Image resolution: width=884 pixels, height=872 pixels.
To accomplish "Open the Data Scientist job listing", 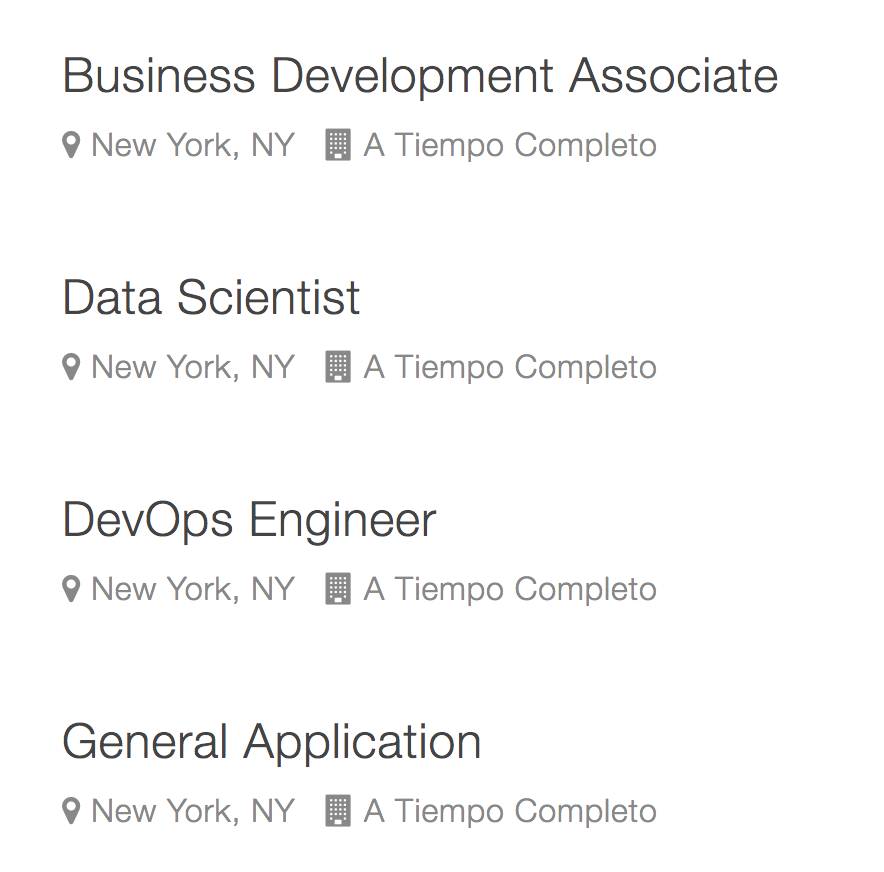I will [x=211, y=299].
